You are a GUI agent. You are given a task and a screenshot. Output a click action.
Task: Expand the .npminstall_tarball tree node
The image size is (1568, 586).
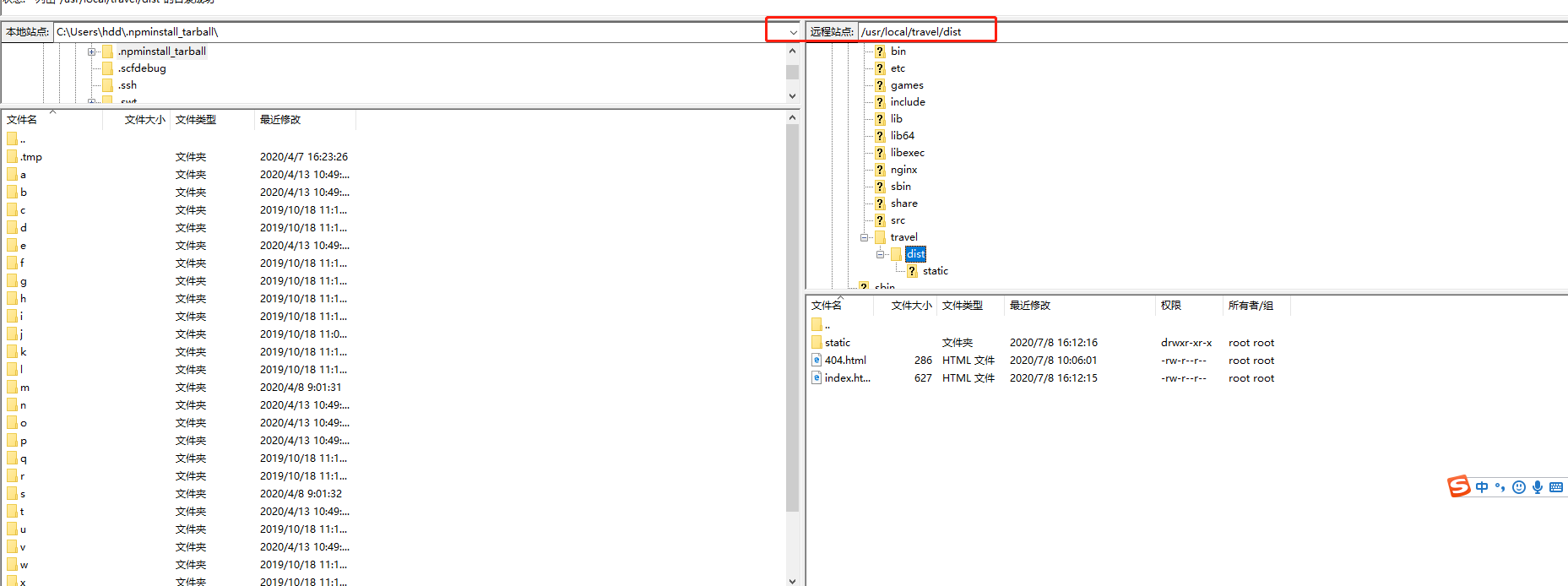pos(91,52)
